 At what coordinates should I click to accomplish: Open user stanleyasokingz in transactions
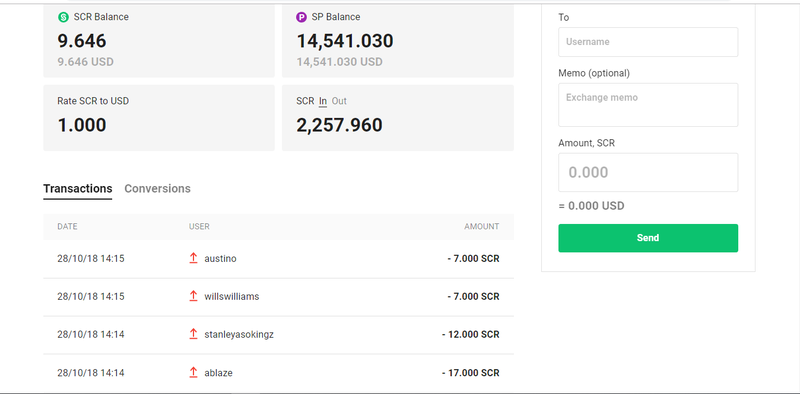tap(239, 335)
